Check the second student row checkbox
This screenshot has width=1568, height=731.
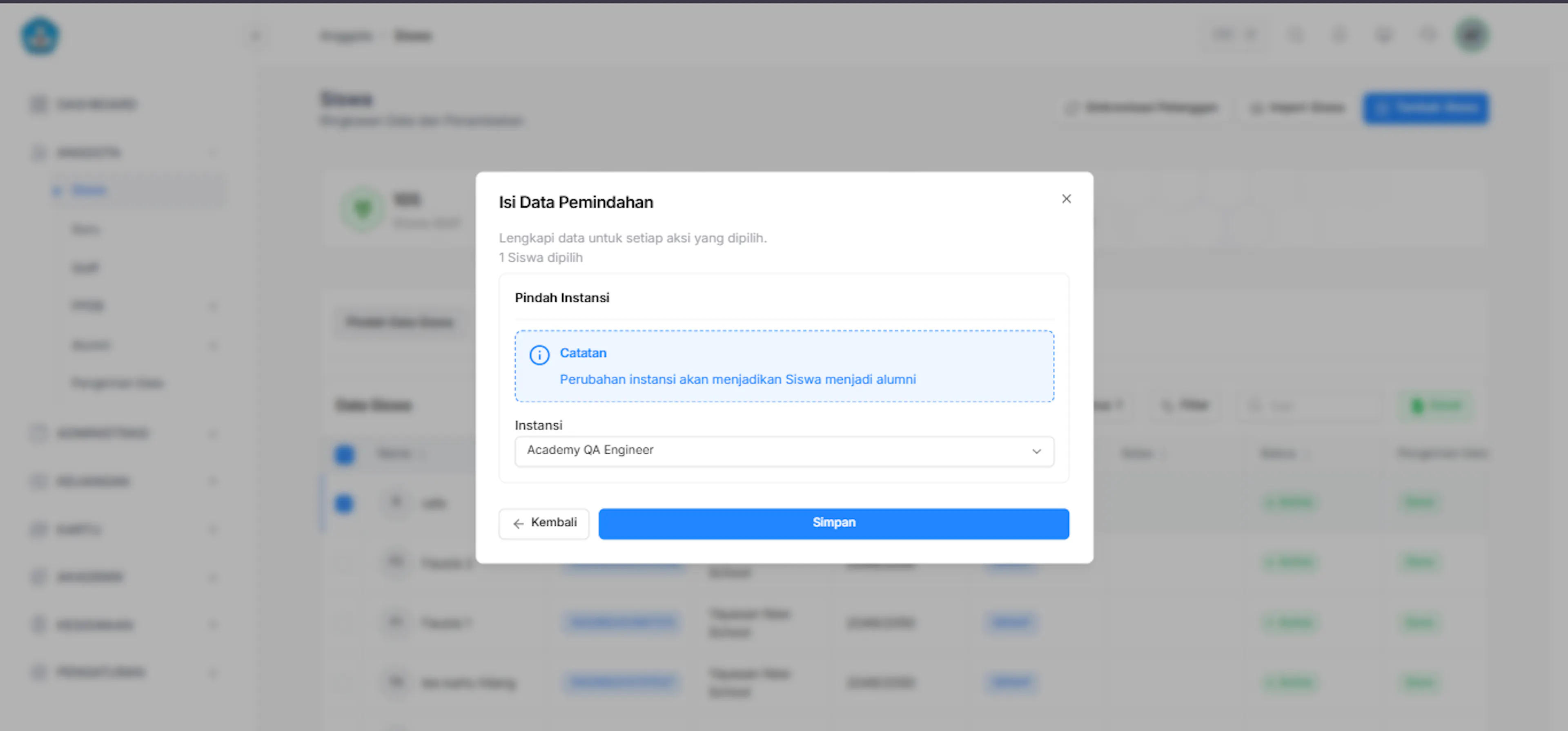pyautogui.click(x=345, y=562)
